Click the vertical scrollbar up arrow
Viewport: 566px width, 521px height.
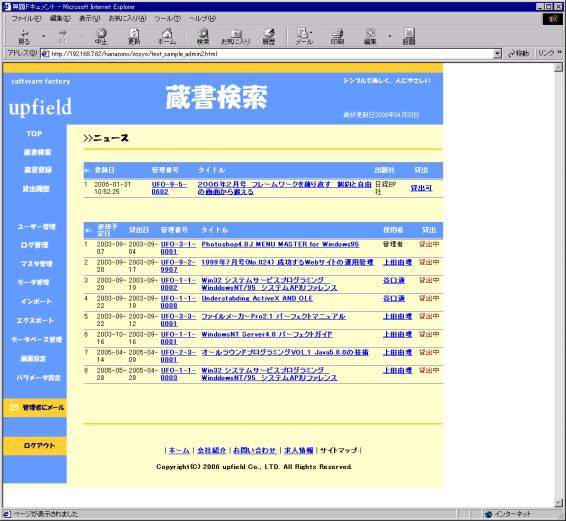tap(558, 67)
